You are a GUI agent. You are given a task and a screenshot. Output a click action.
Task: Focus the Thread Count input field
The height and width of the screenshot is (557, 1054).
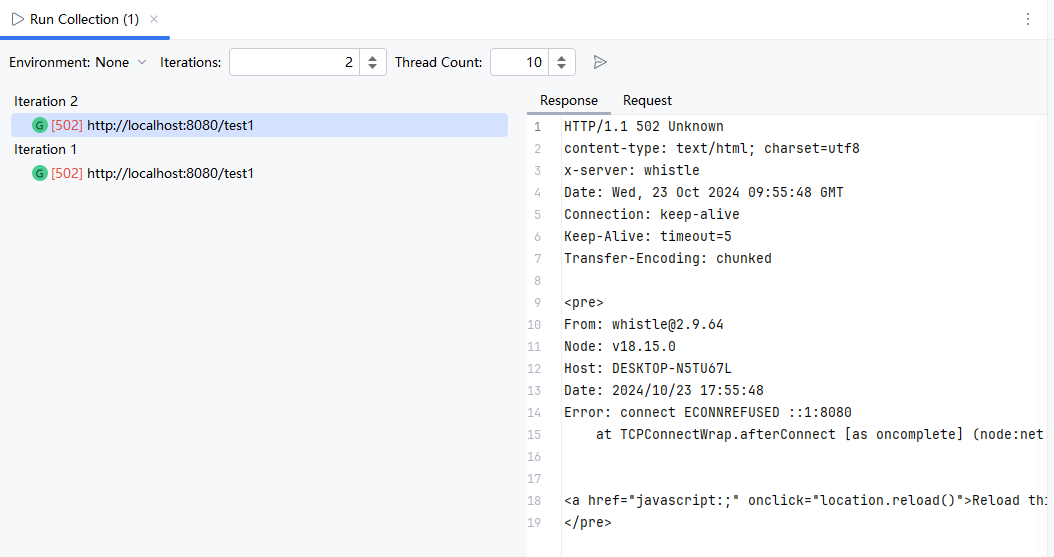tap(518, 62)
